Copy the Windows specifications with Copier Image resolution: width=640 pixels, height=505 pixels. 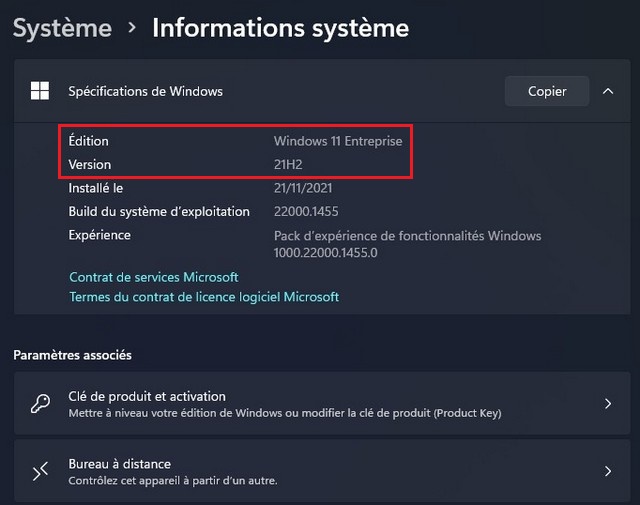547,91
